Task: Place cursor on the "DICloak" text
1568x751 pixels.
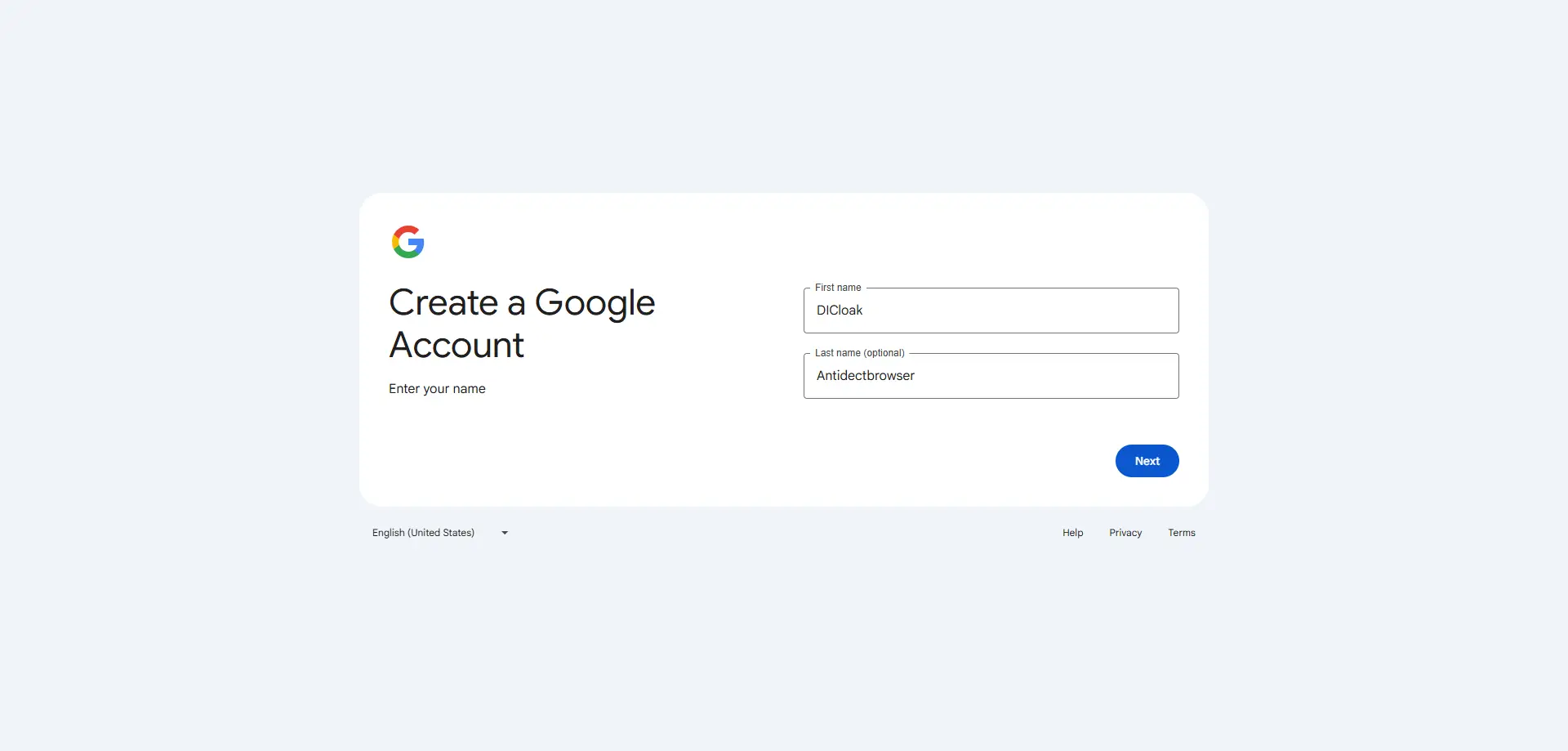Action: click(840, 311)
